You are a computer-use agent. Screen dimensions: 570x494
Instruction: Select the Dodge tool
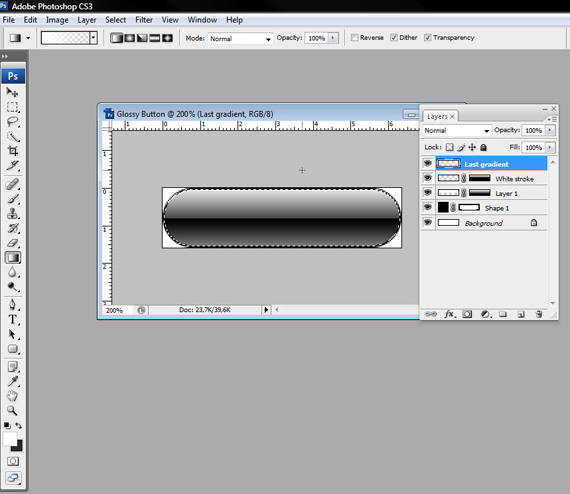tap(12, 287)
